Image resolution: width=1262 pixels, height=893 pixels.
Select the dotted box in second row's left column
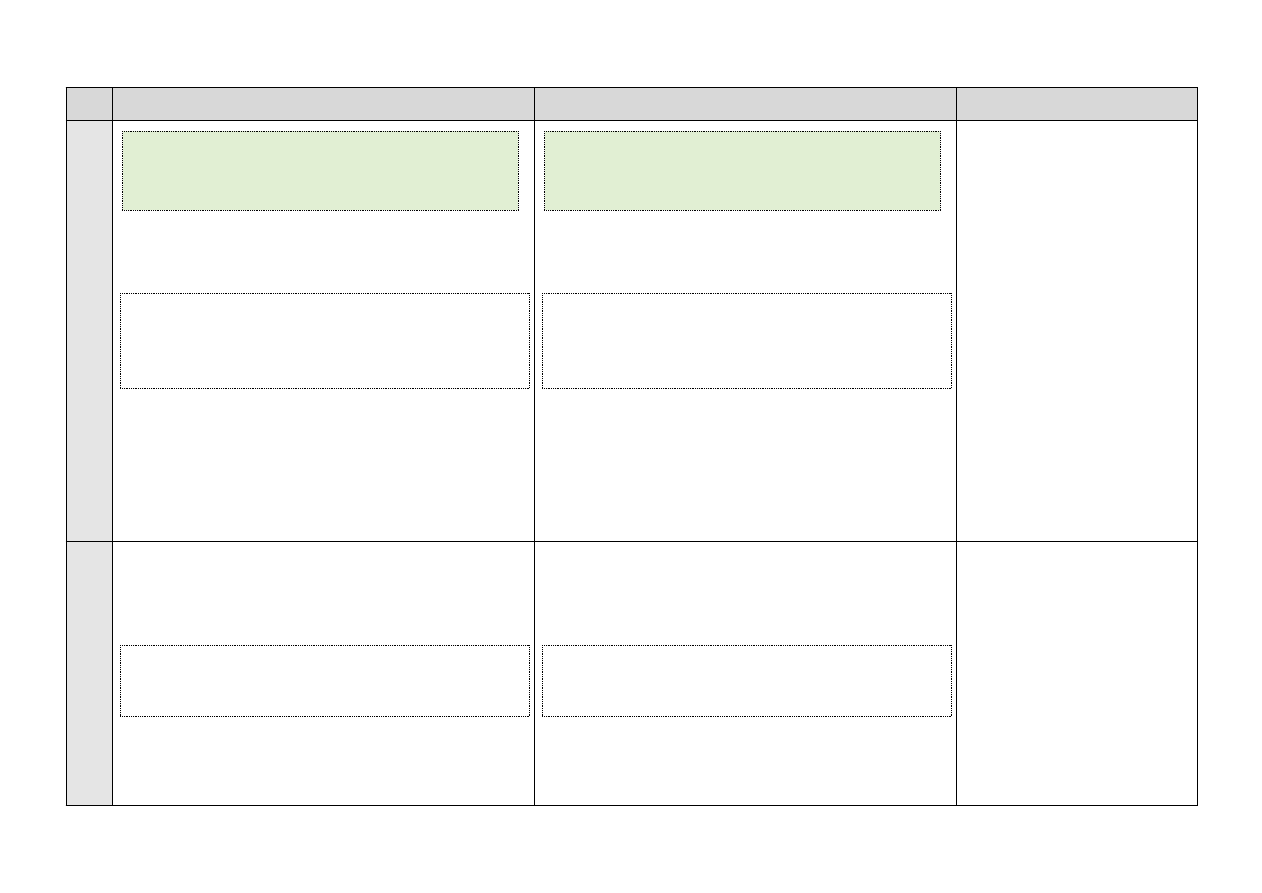pos(325,681)
